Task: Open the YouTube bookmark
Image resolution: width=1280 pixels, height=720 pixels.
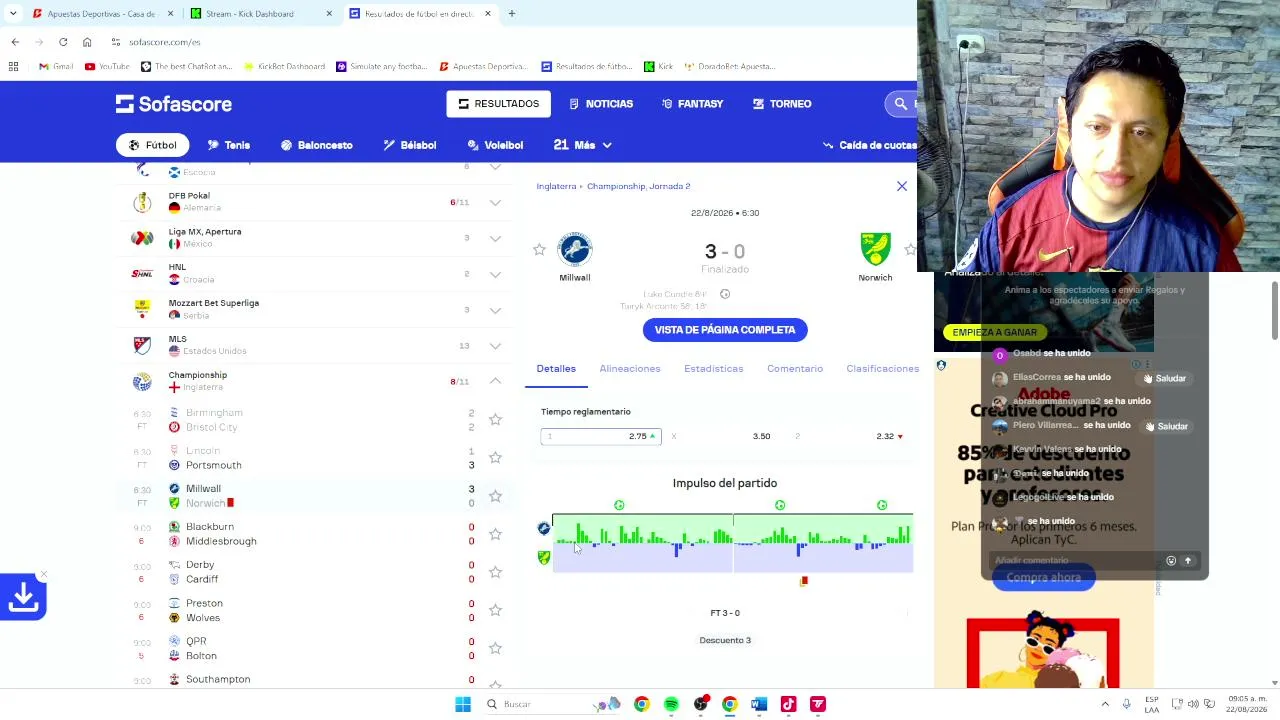Action: pos(107,67)
